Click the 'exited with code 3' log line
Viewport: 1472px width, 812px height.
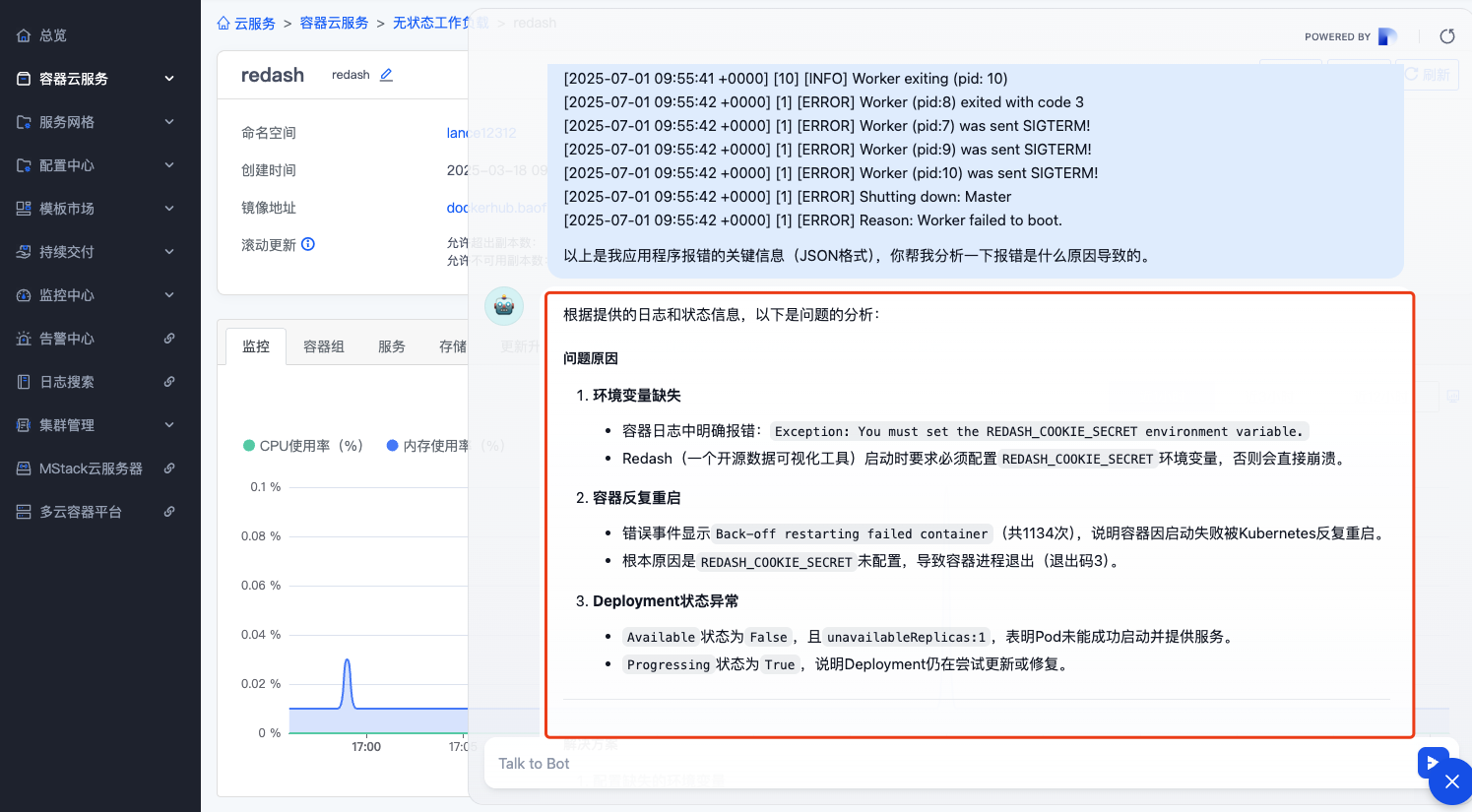(823, 102)
